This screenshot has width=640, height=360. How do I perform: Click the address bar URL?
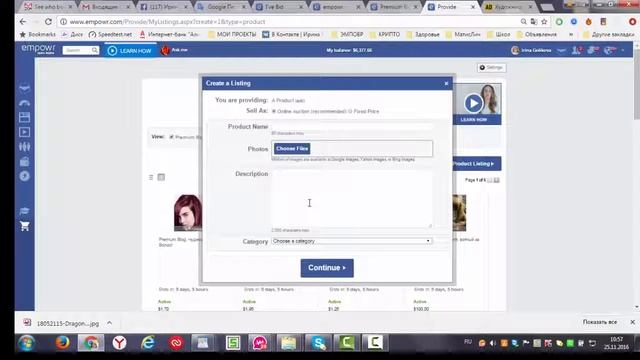point(167,22)
